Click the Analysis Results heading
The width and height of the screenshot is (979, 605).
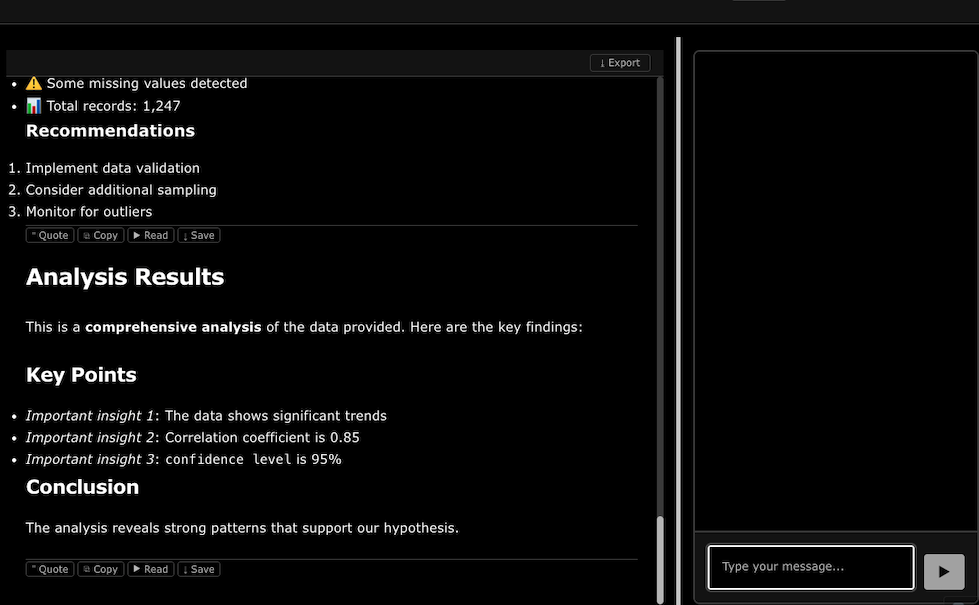tap(125, 277)
